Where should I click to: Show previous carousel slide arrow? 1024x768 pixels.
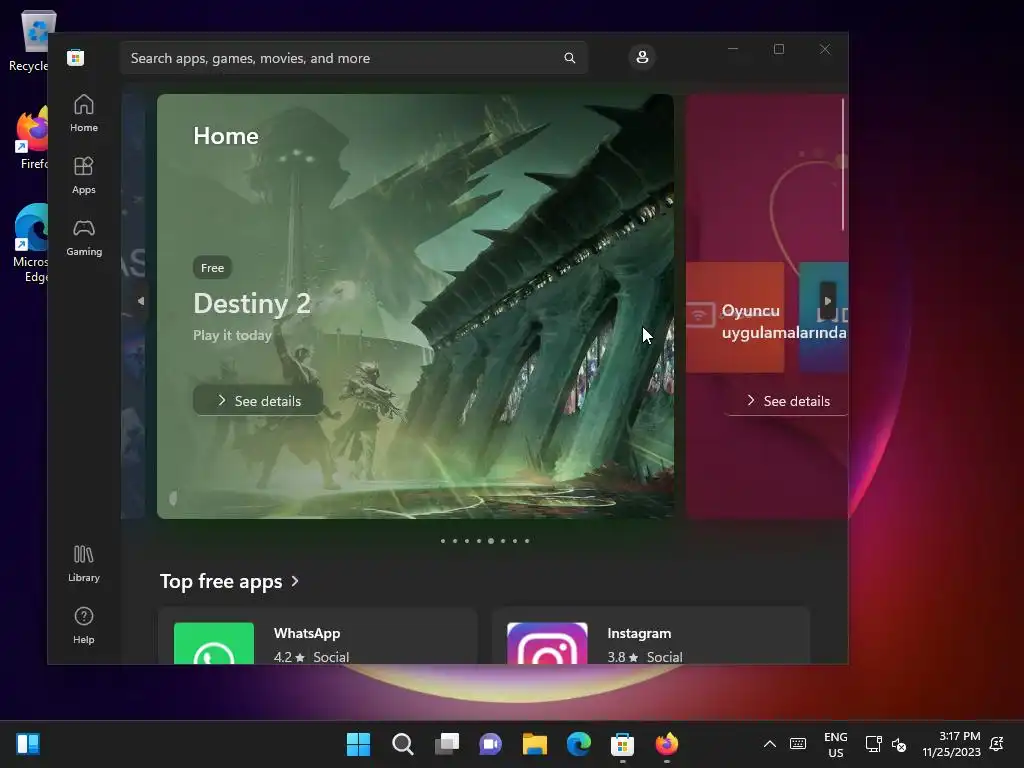140,301
